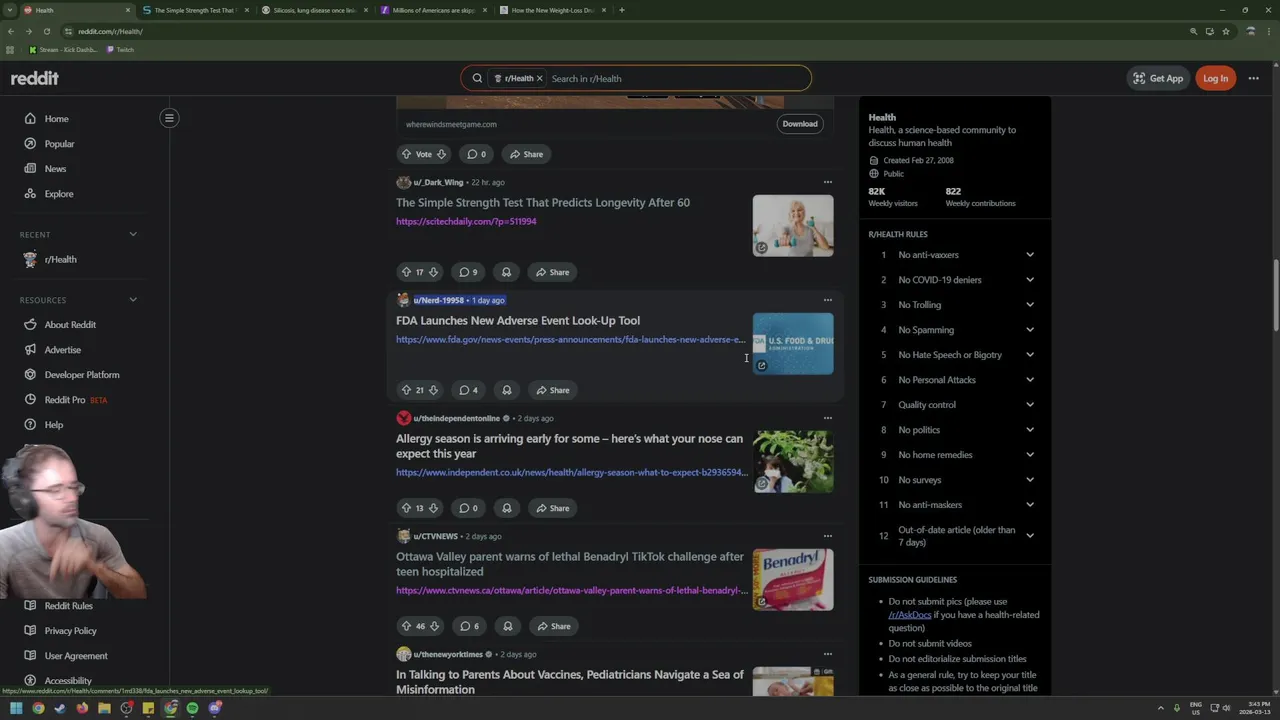
Task: Open the r/AskDocs link in guidelines
Action: pyautogui.click(x=910, y=615)
